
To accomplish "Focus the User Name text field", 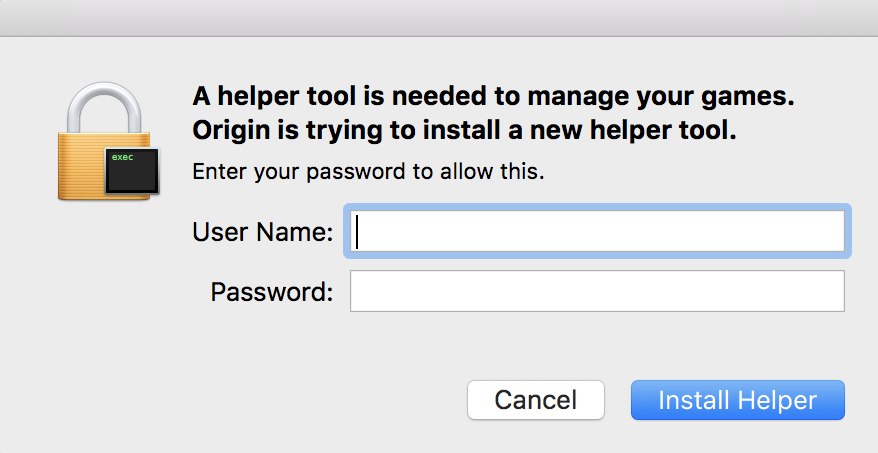I will pyautogui.click(x=598, y=232).
